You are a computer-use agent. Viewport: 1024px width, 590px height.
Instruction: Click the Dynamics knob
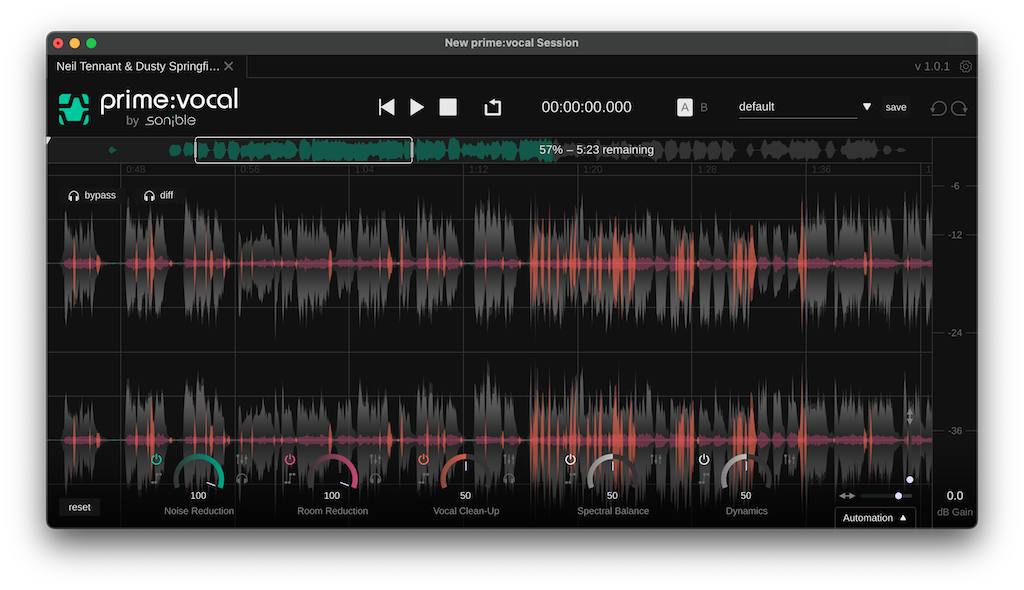[x=746, y=472]
